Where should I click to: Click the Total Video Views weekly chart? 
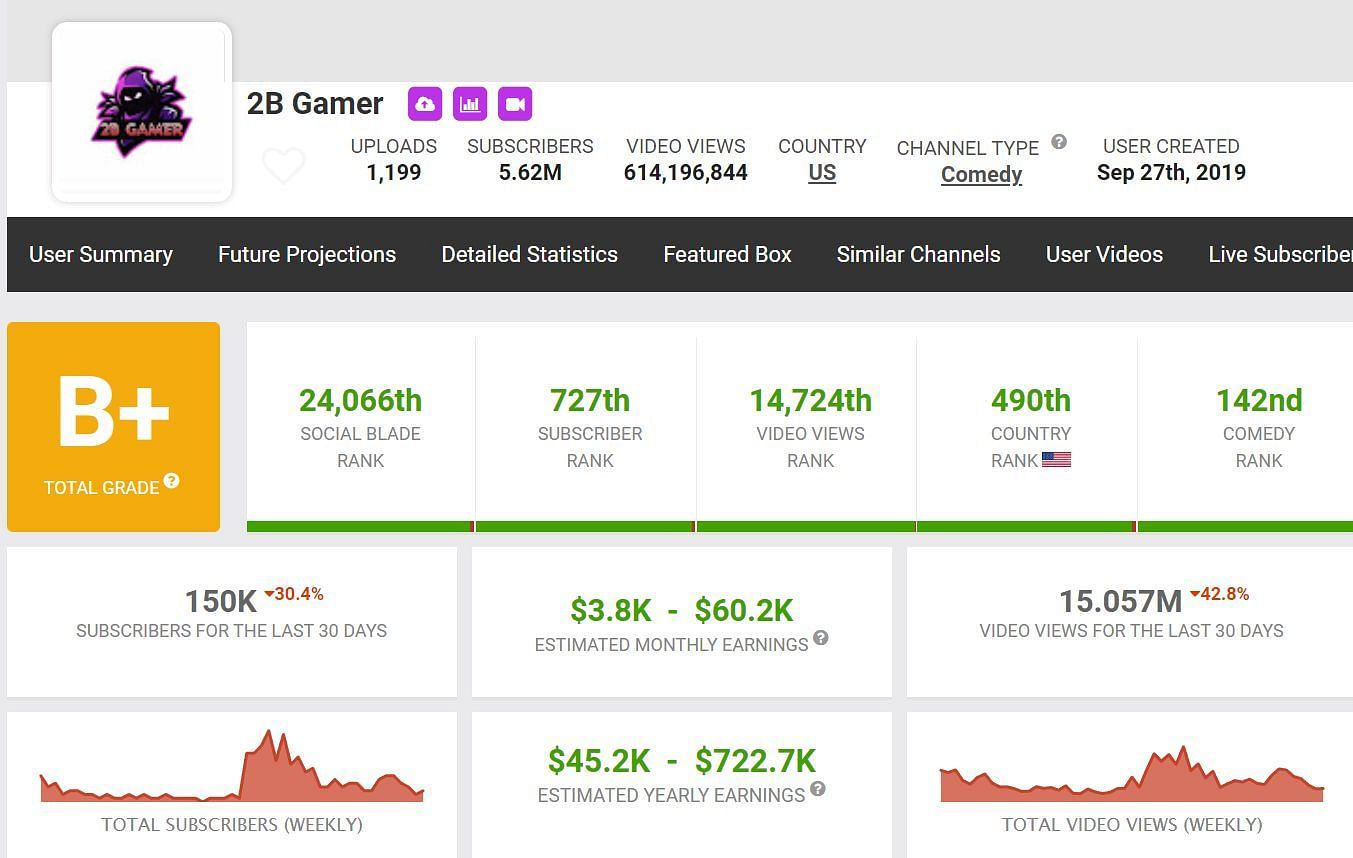coord(1132,774)
